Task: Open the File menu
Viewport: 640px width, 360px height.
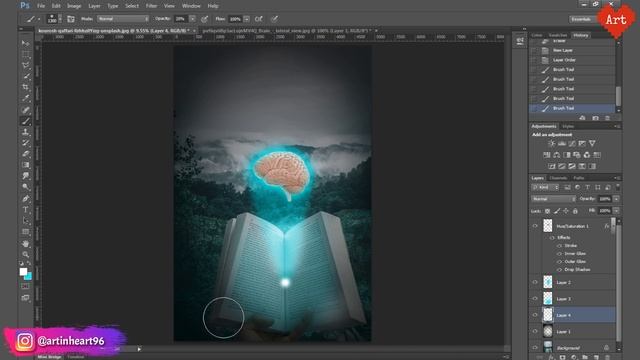Action: [41, 6]
